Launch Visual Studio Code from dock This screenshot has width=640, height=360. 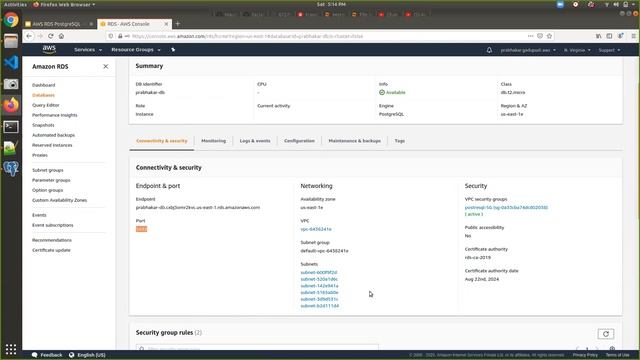tap(11, 62)
